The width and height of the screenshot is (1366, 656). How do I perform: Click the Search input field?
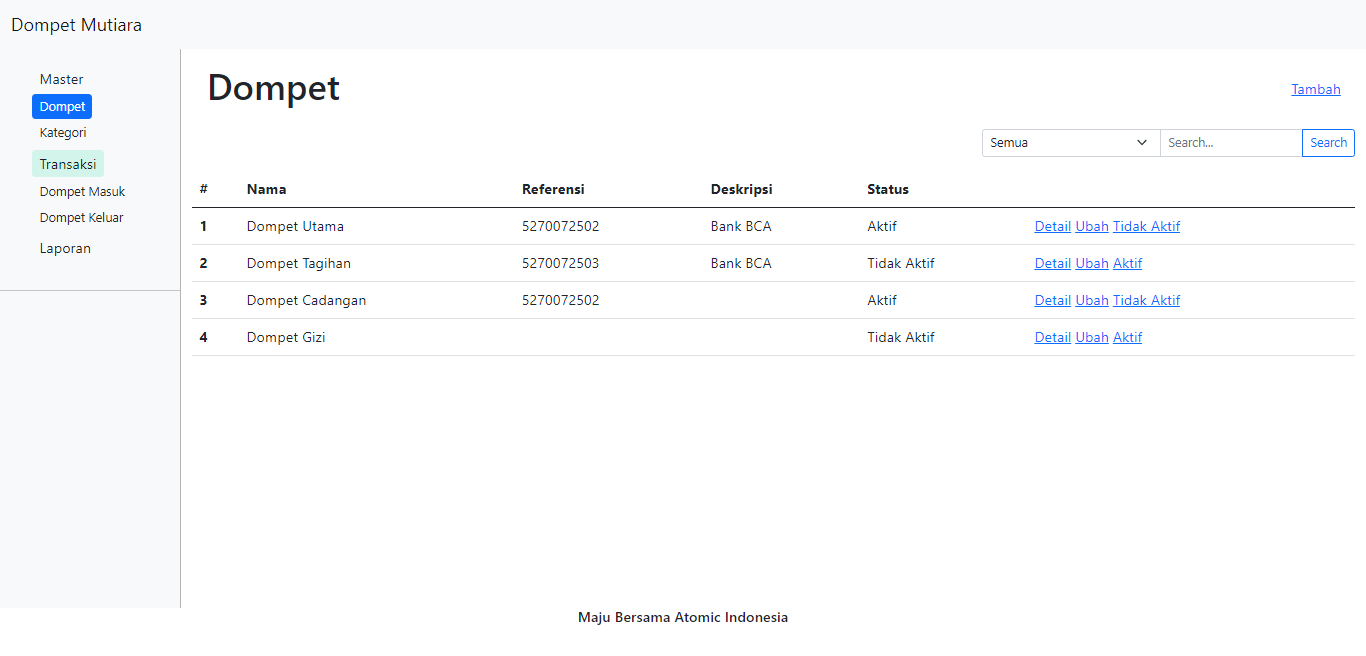pyautogui.click(x=1230, y=143)
